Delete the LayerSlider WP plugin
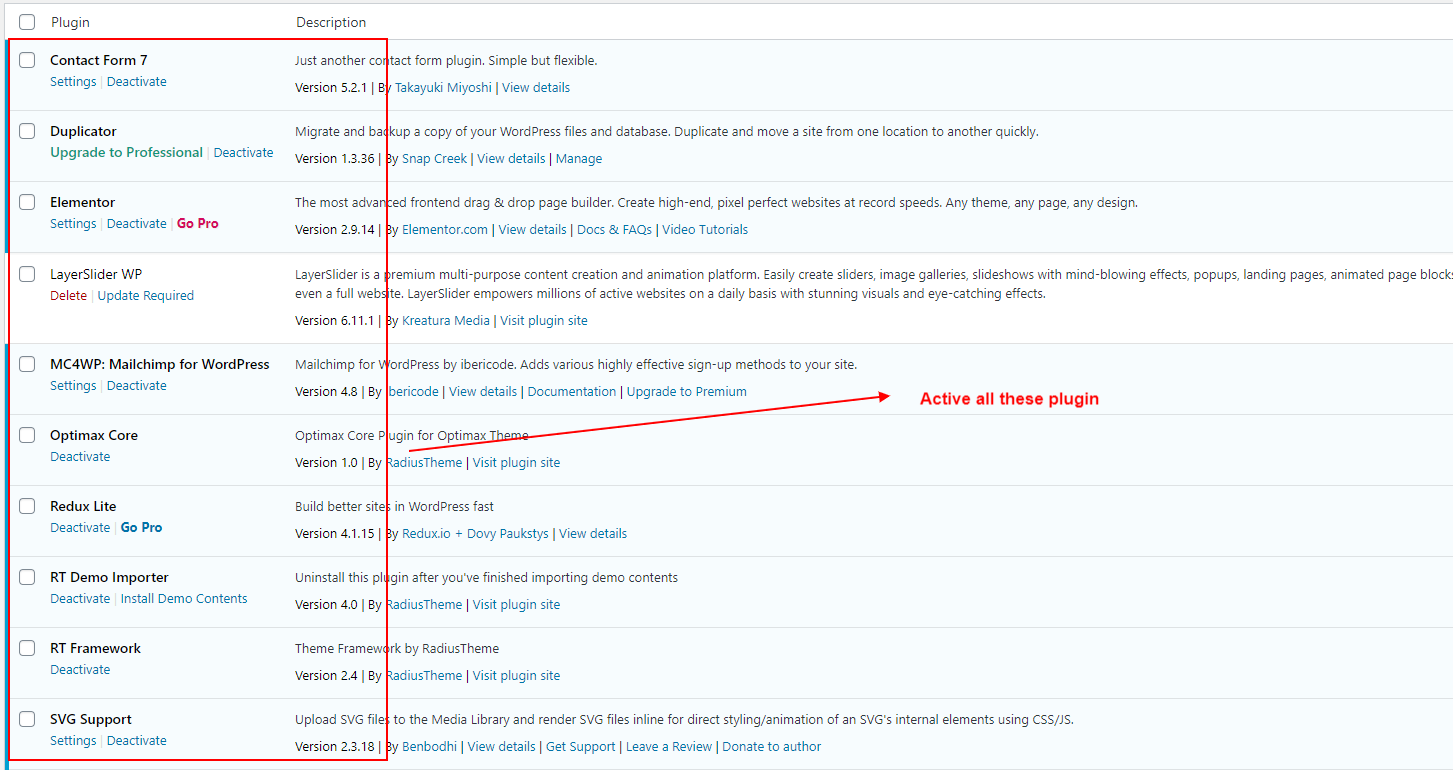Image resolution: width=1453 pixels, height=770 pixels. click(x=69, y=296)
